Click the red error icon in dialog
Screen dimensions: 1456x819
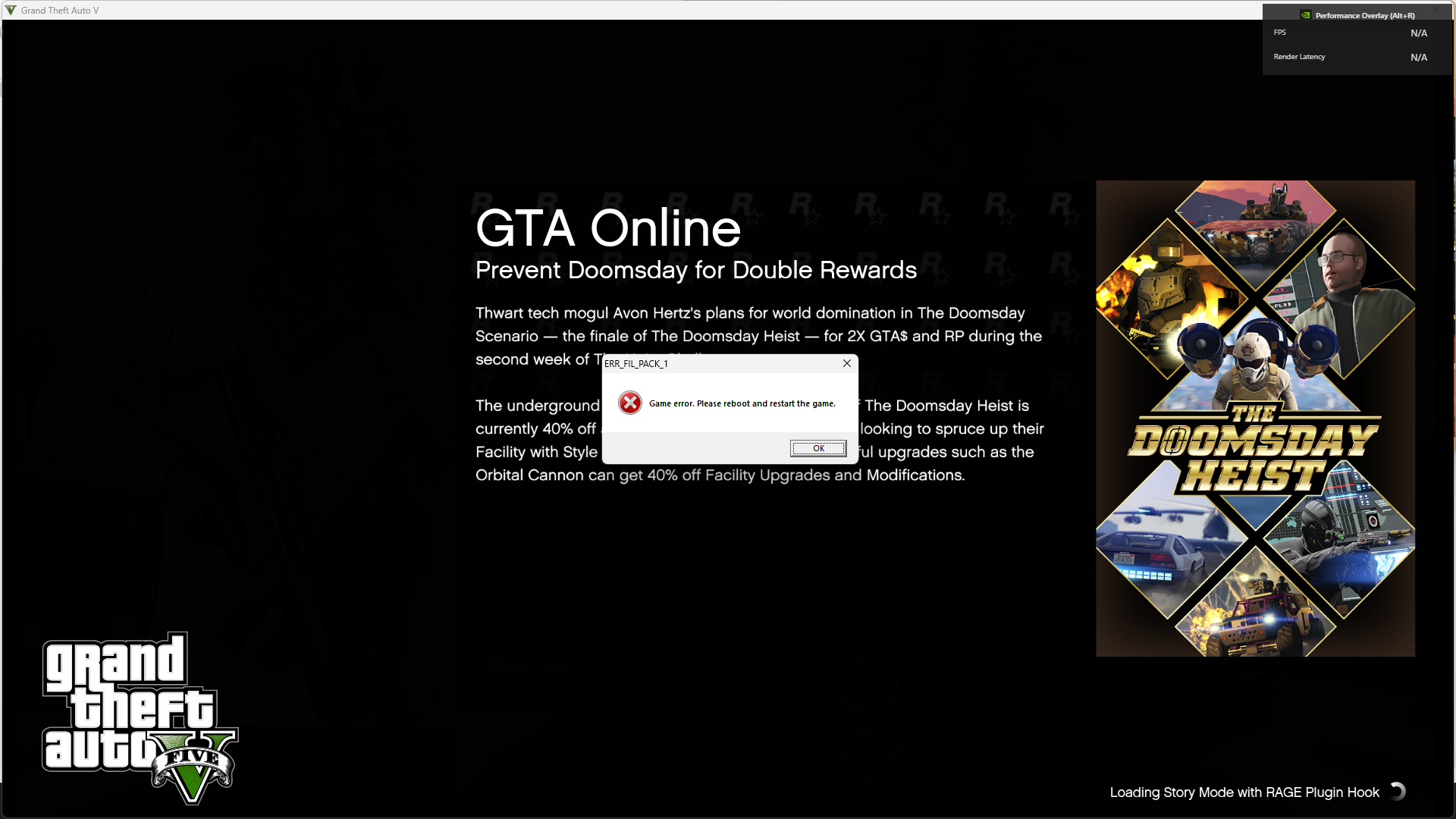(629, 403)
